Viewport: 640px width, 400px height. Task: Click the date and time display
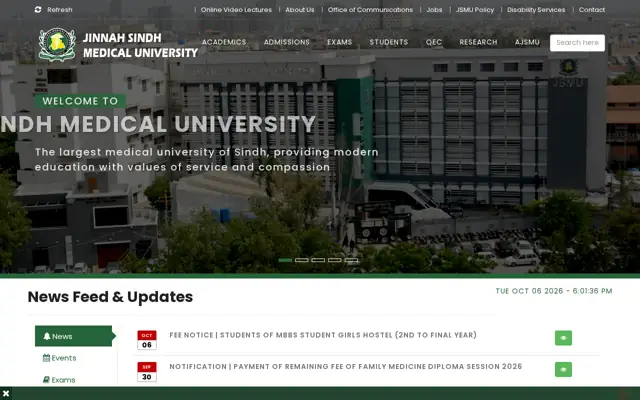(554, 291)
